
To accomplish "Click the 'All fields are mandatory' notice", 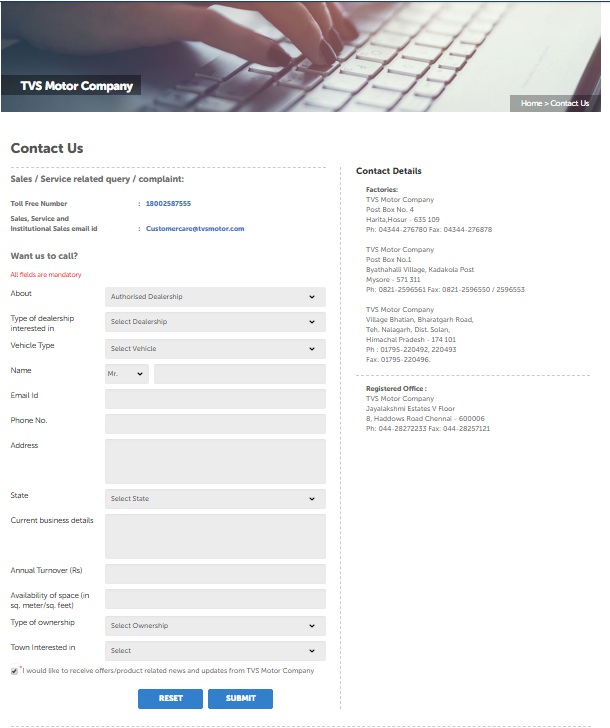I will [x=46, y=274].
